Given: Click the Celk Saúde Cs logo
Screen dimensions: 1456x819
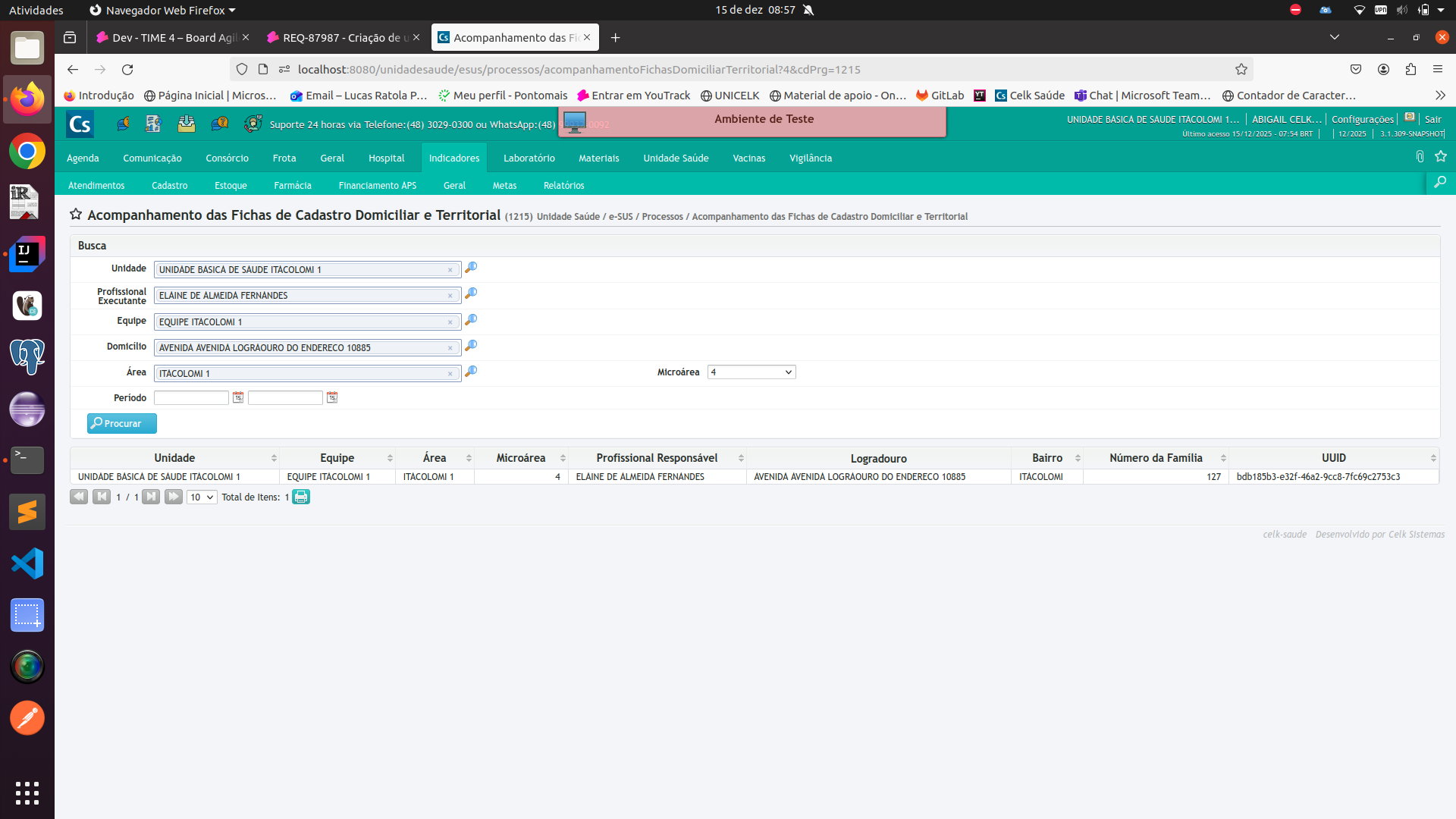Looking at the screenshot, I should [x=80, y=124].
